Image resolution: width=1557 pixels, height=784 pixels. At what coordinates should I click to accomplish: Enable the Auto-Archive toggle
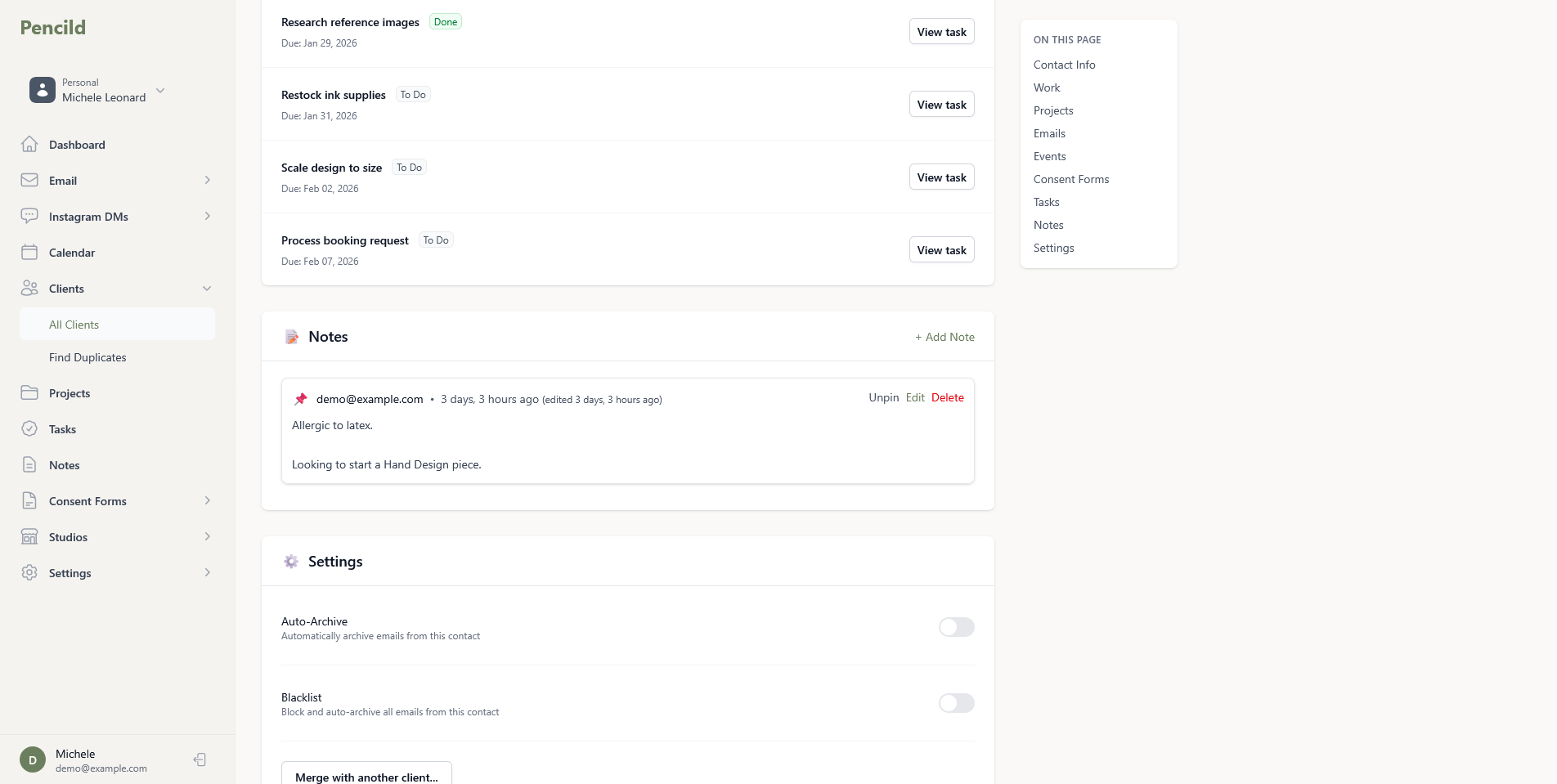(956, 627)
